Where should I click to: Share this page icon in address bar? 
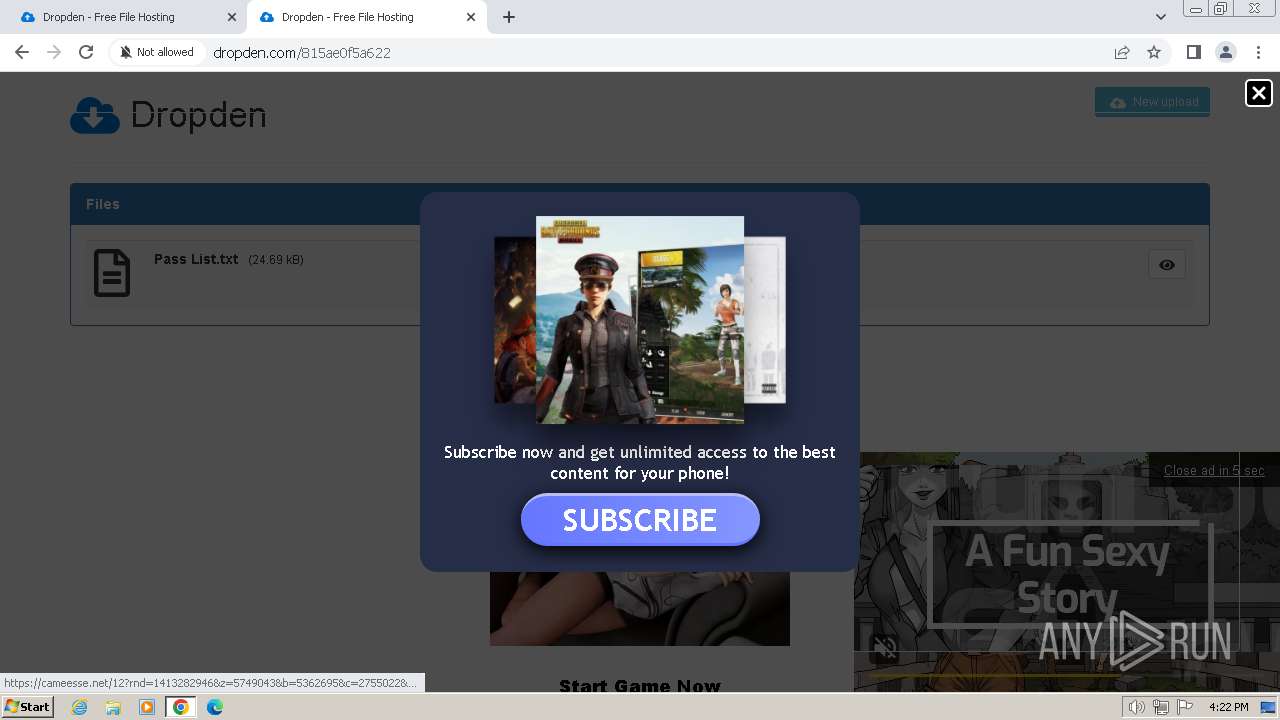pos(1122,52)
